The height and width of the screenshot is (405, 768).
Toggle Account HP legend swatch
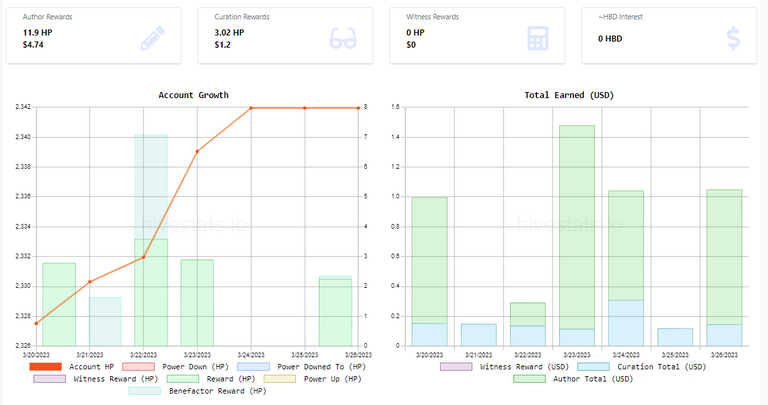(x=46, y=367)
